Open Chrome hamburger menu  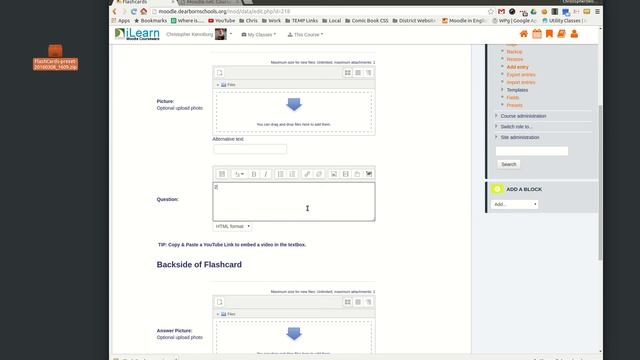[597, 11]
